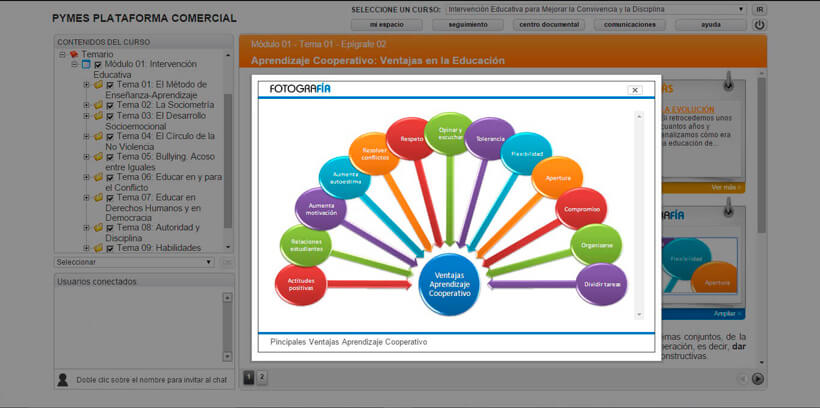Image resolution: width=820 pixels, height=408 pixels.
Task: Expand Tema 03 tree node
Action: tap(86, 116)
